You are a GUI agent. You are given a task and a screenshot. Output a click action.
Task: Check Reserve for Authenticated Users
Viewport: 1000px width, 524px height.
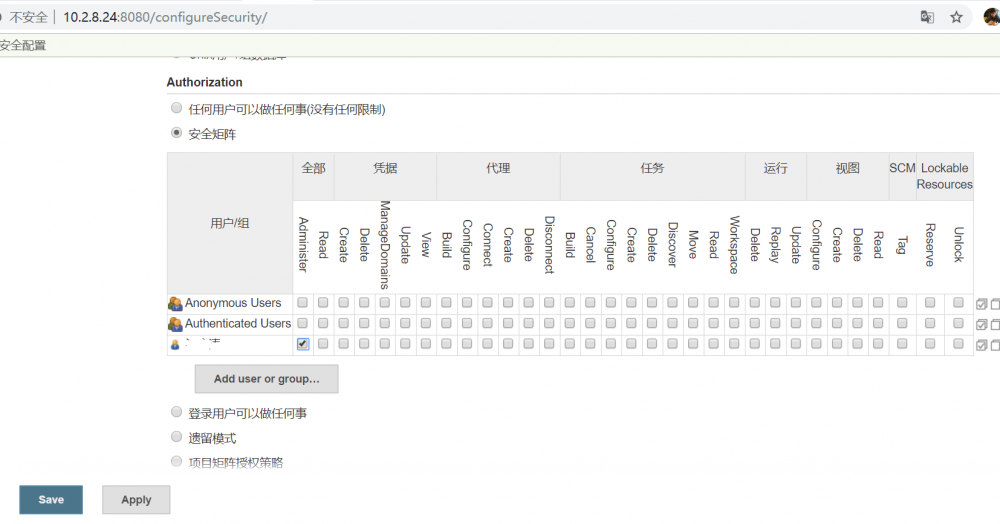pyautogui.click(x=930, y=323)
